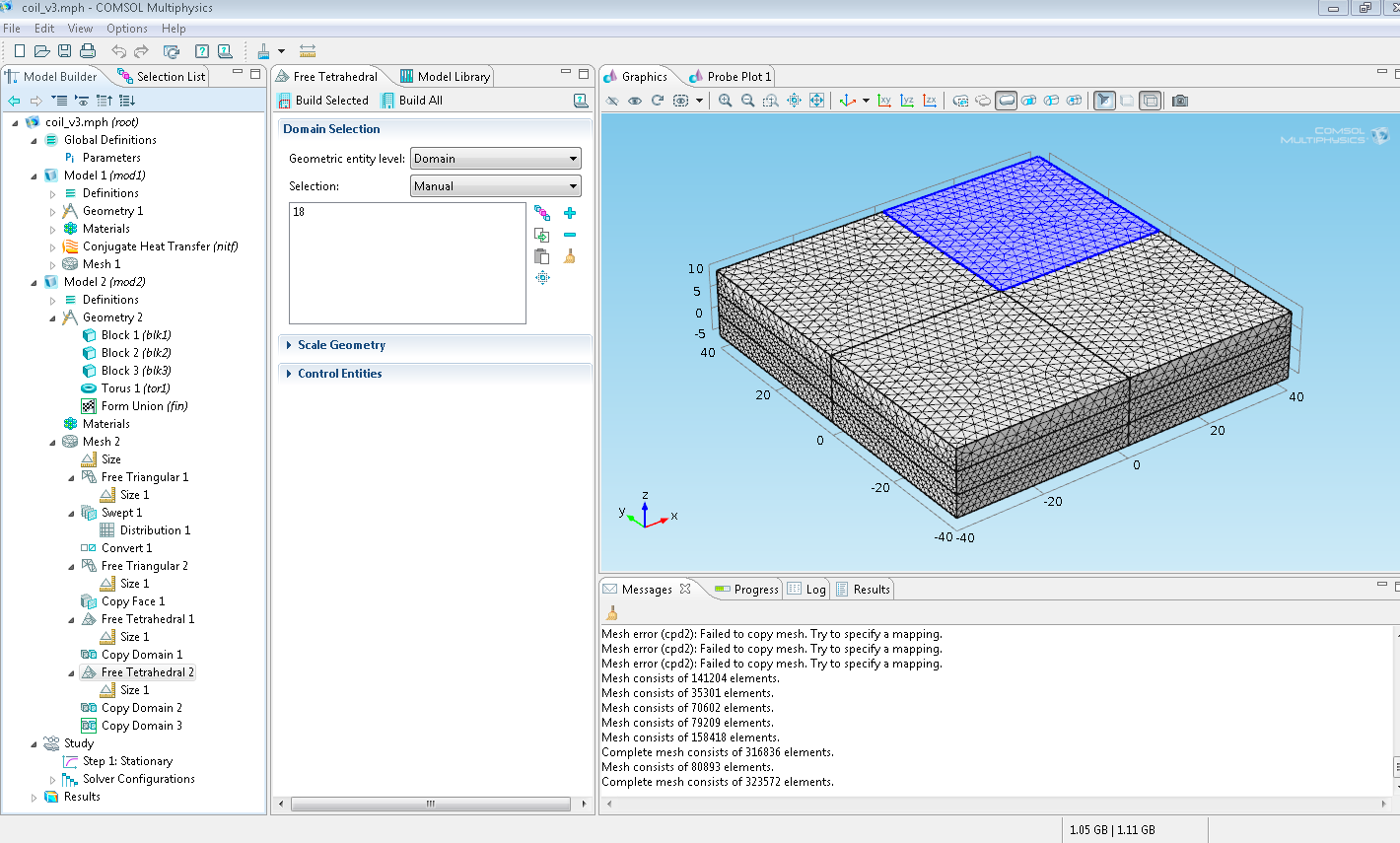Click the Remove from Selection minus icon
The height and width of the screenshot is (843, 1400).
569,235
